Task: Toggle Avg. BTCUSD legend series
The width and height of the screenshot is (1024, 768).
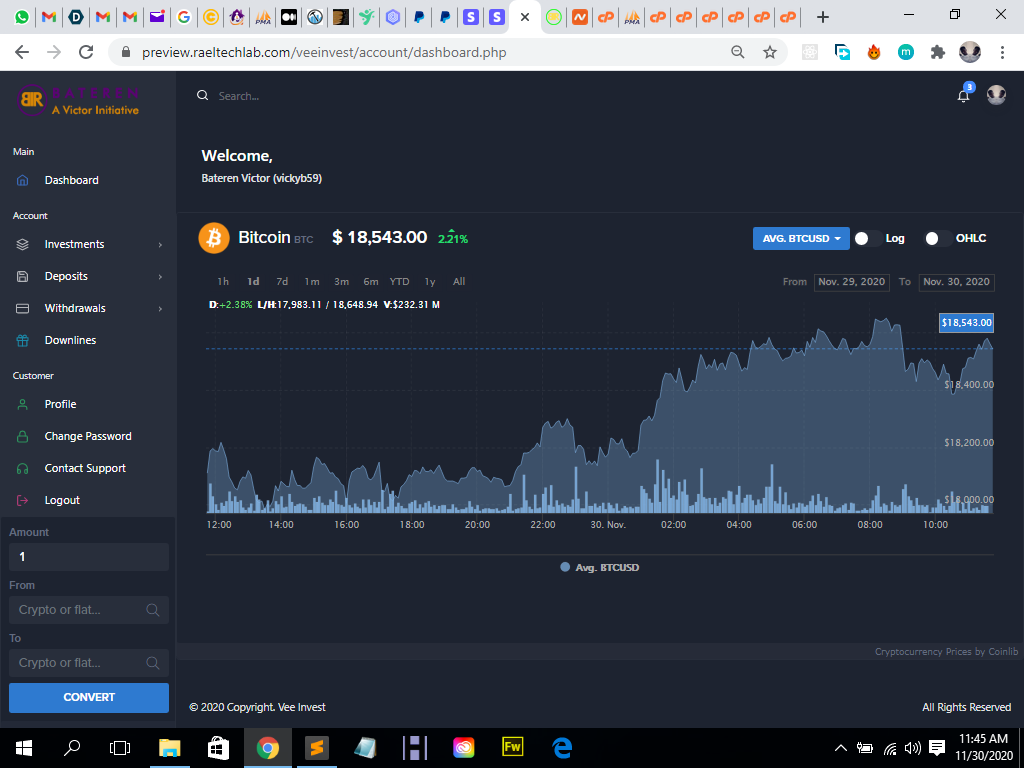Action: (x=600, y=568)
